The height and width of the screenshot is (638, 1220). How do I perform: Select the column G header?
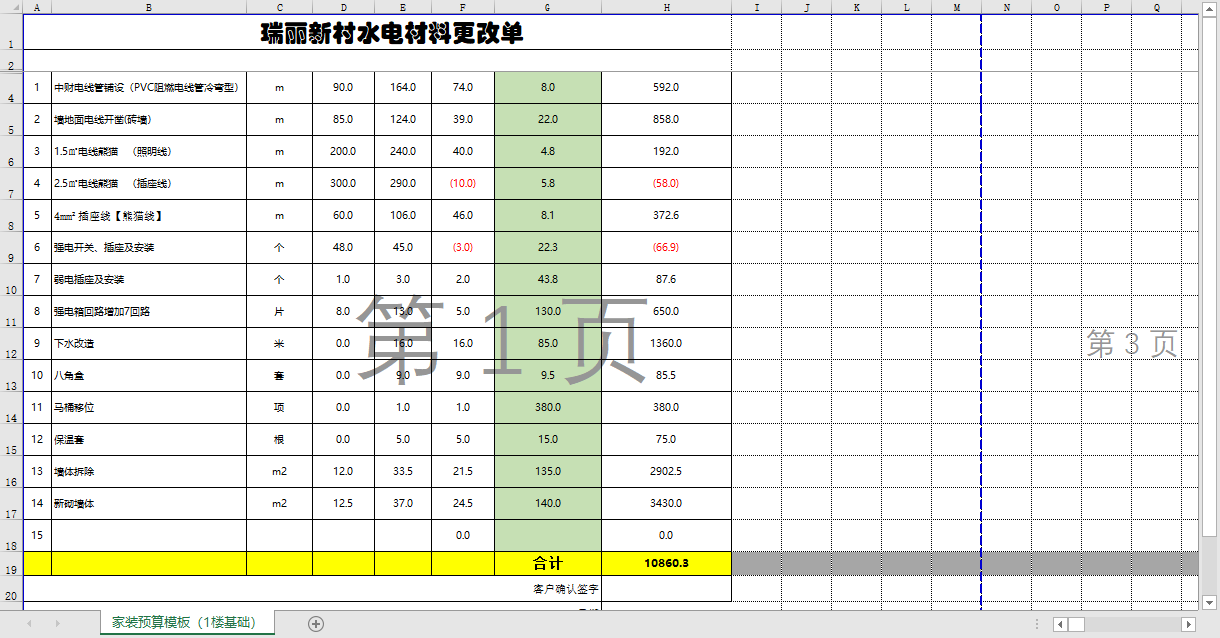click(x=547, y=7)
